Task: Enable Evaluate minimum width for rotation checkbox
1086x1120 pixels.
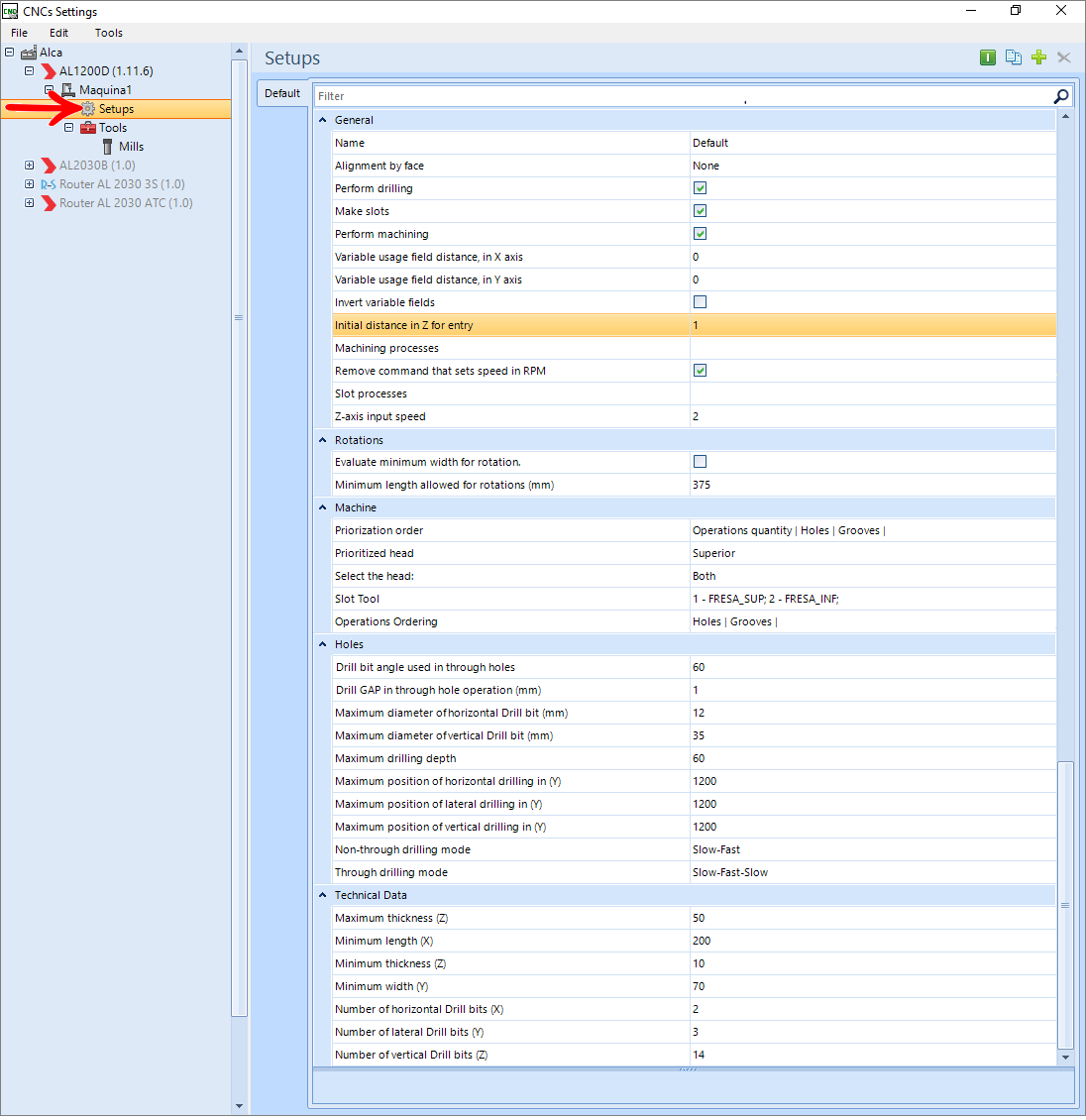Action: pos(700,462)
